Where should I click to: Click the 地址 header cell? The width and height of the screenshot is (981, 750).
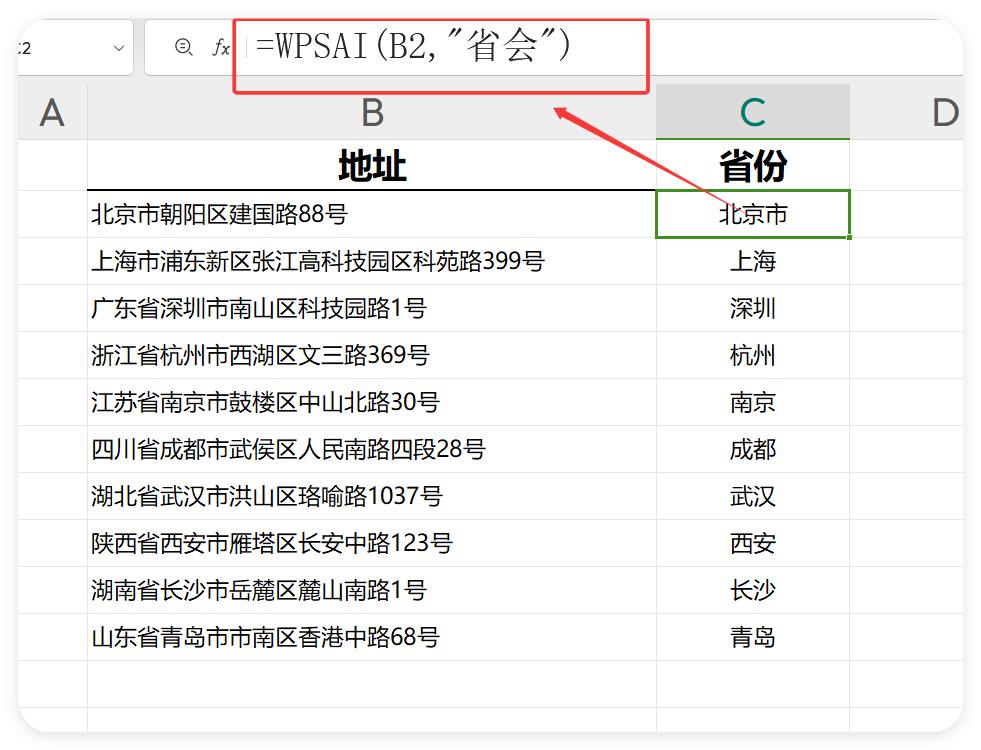click(372, 165)
